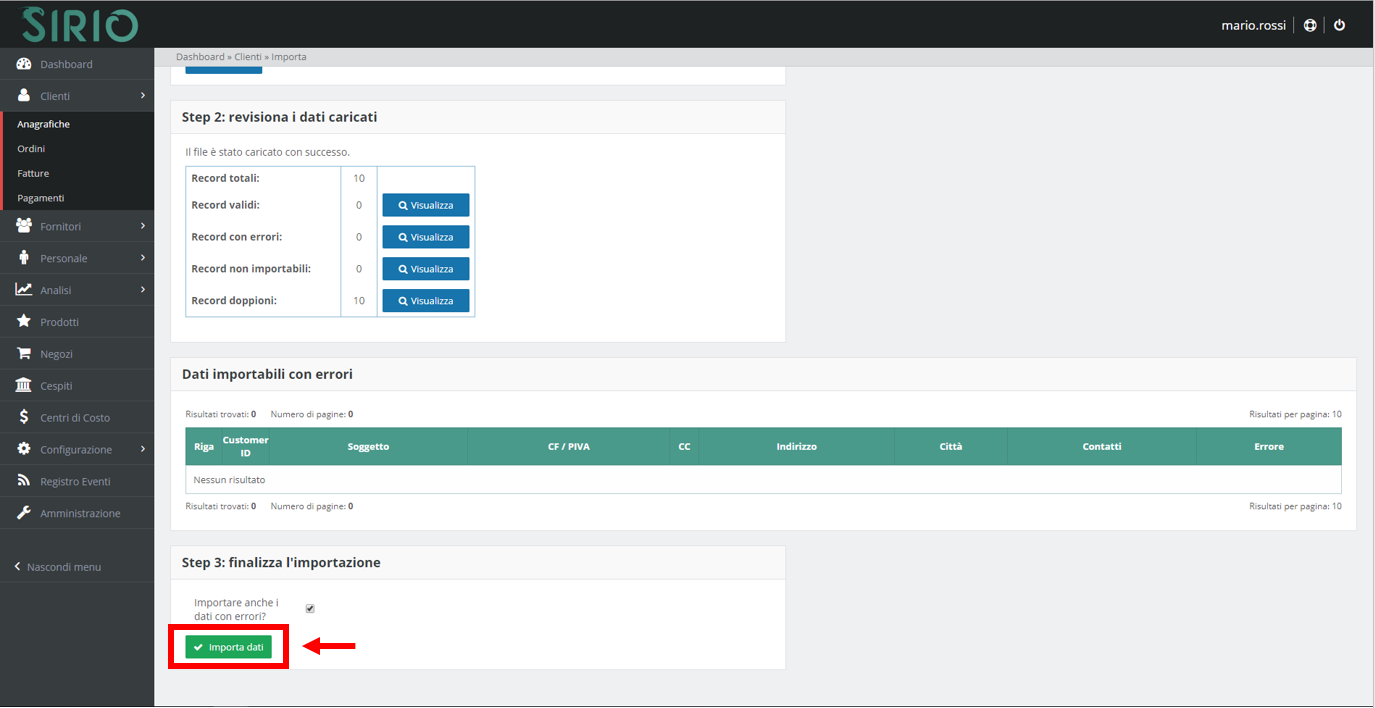This screenshot has width=1375, height=708.
Task: Click the Prodotti star icon
Action: click(x=24, y=322)
